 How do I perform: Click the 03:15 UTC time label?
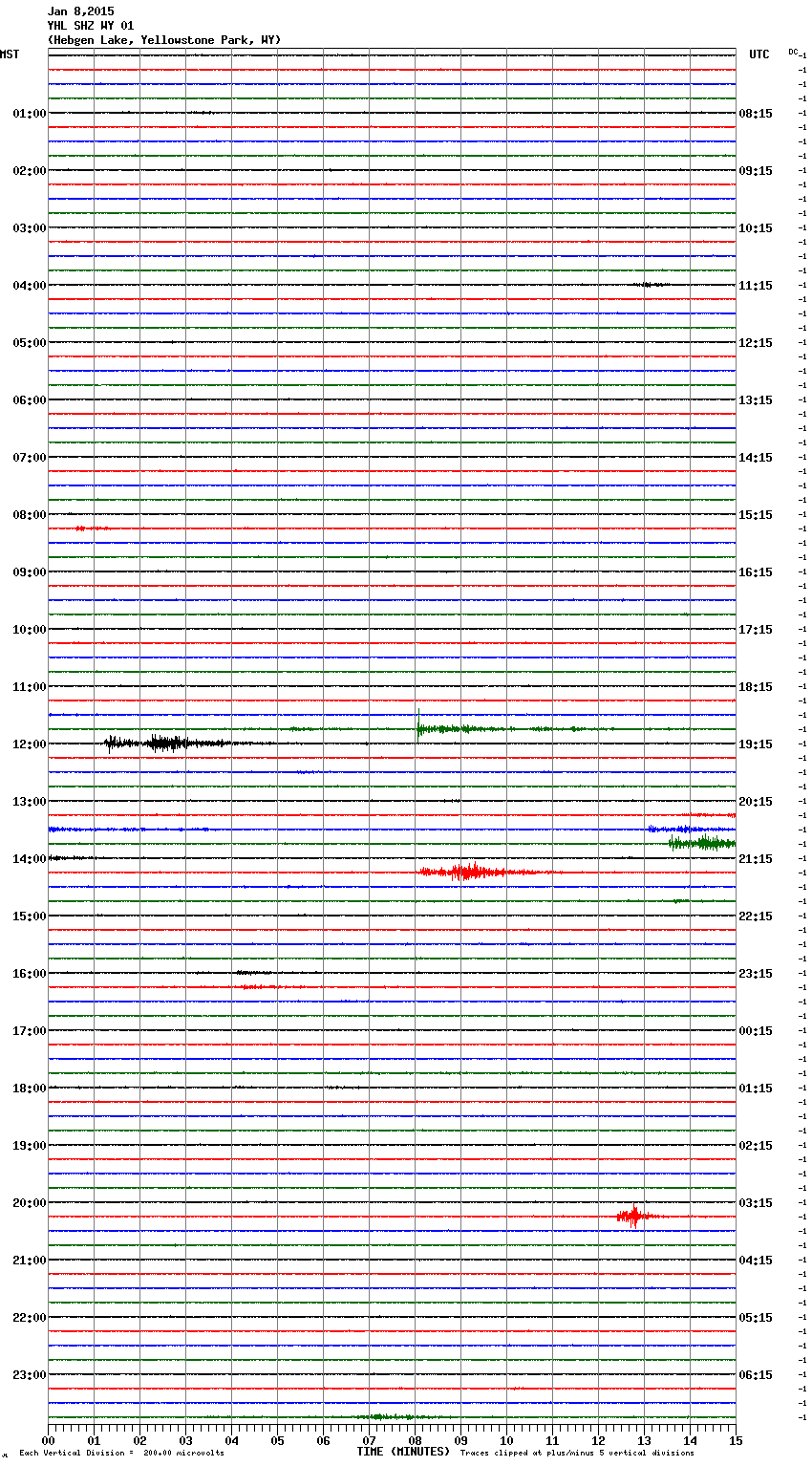click(x=756, y=1203)
